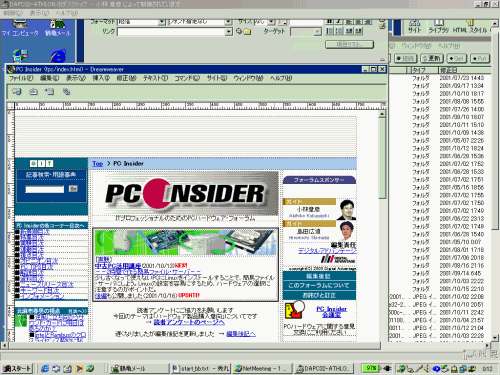The width and height of the screenshot is (500, 375).
Task: Toggle the unordered list button in properties
Action: [329, 31]
